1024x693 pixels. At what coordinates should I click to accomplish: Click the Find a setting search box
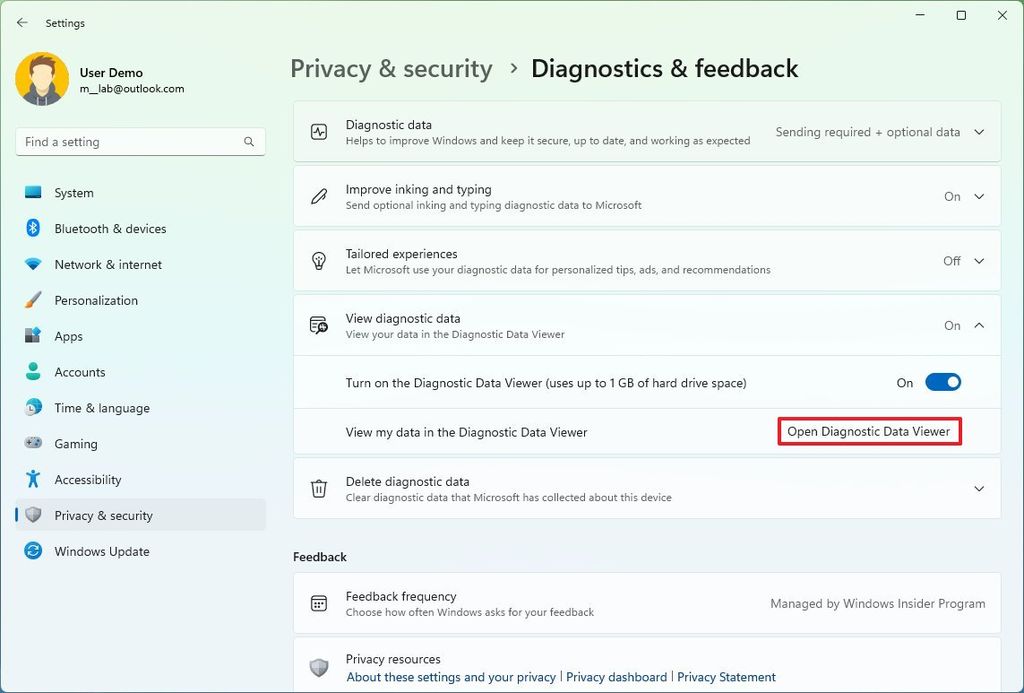[140, 141]
